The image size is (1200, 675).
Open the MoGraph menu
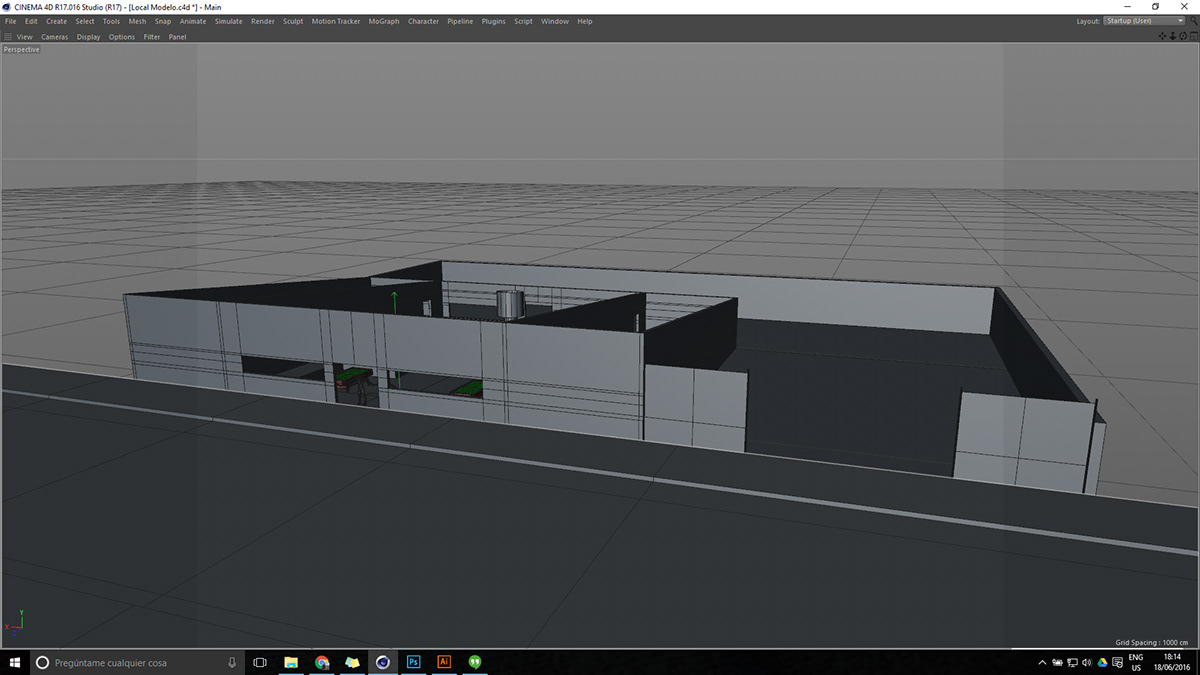[x=383, y=21]
